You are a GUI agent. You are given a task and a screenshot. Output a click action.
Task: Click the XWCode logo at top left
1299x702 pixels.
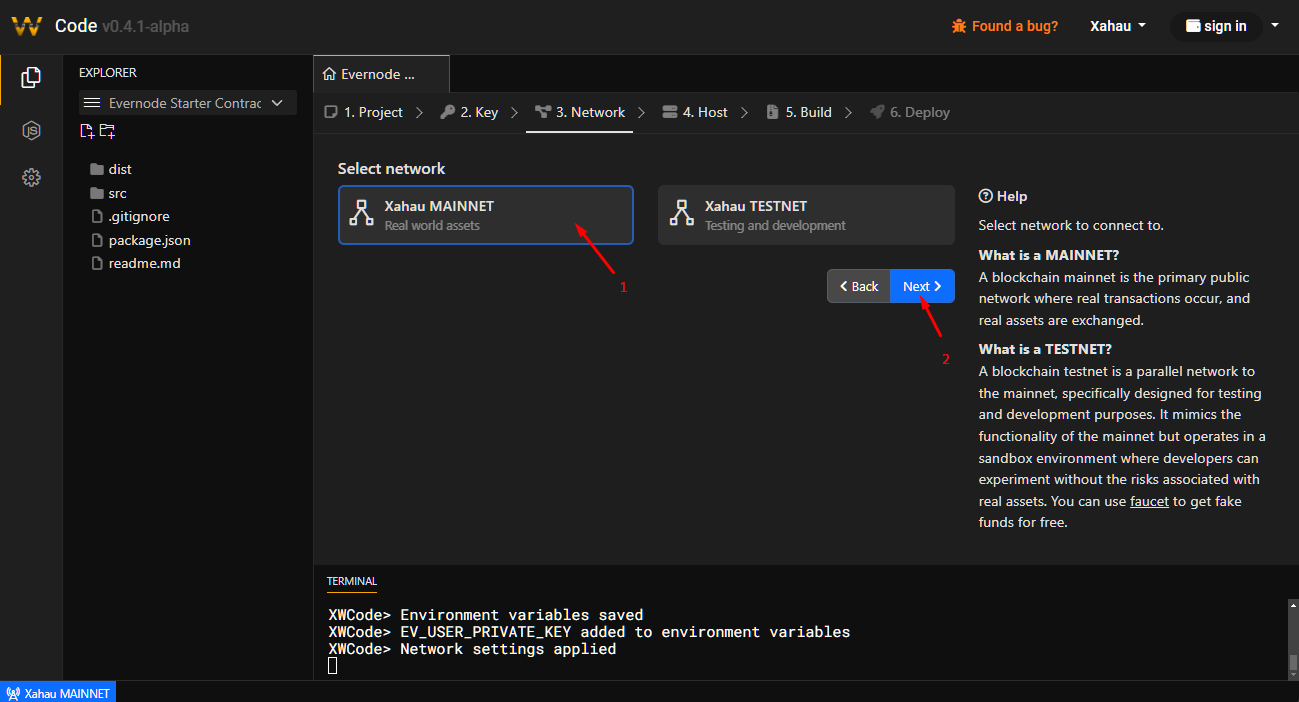pyautogui.click(x=26, y=26)
